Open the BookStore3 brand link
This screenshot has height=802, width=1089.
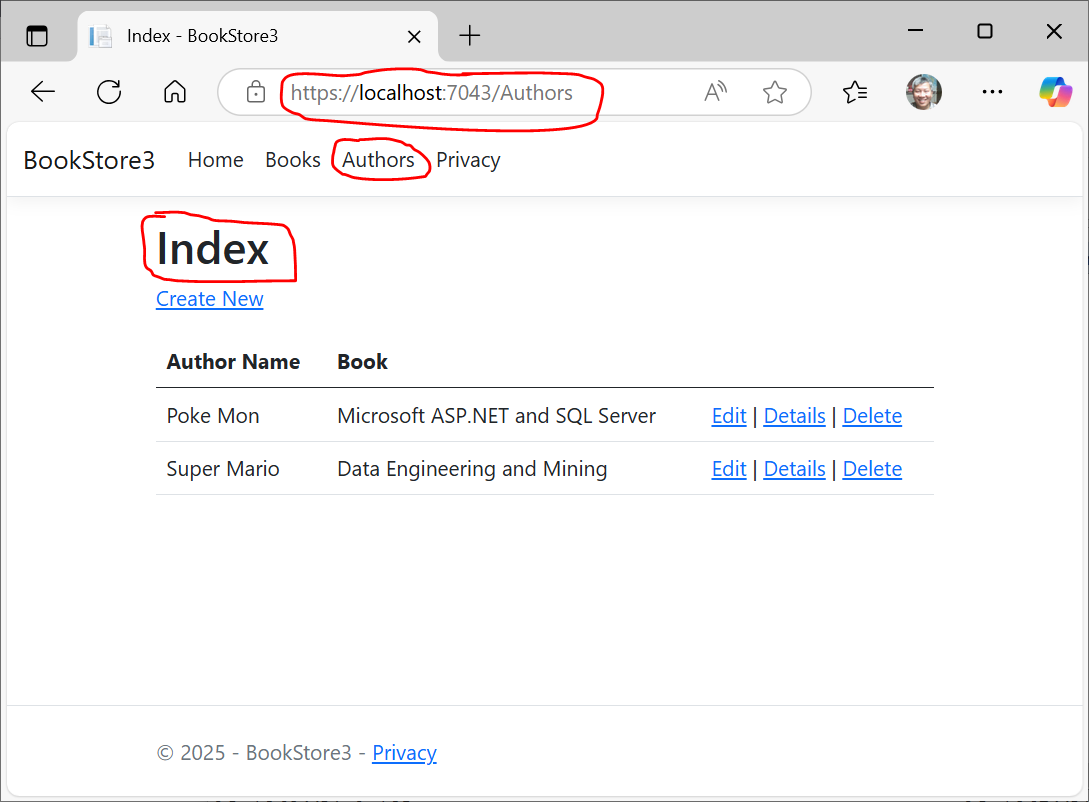click(x=89, y=160)
